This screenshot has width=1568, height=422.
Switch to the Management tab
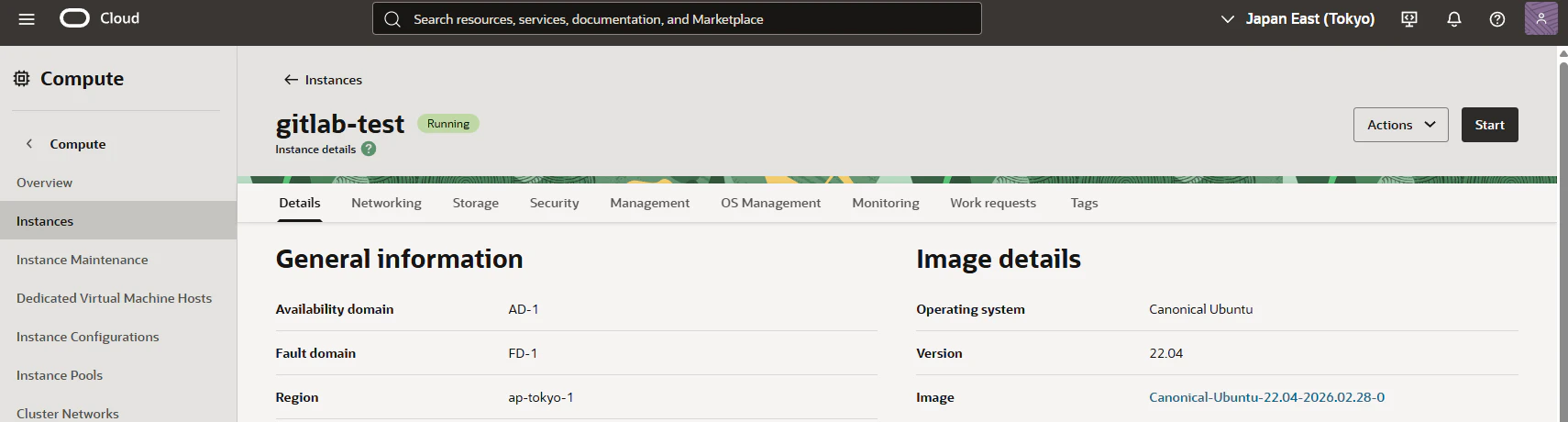tap(649, 203)
